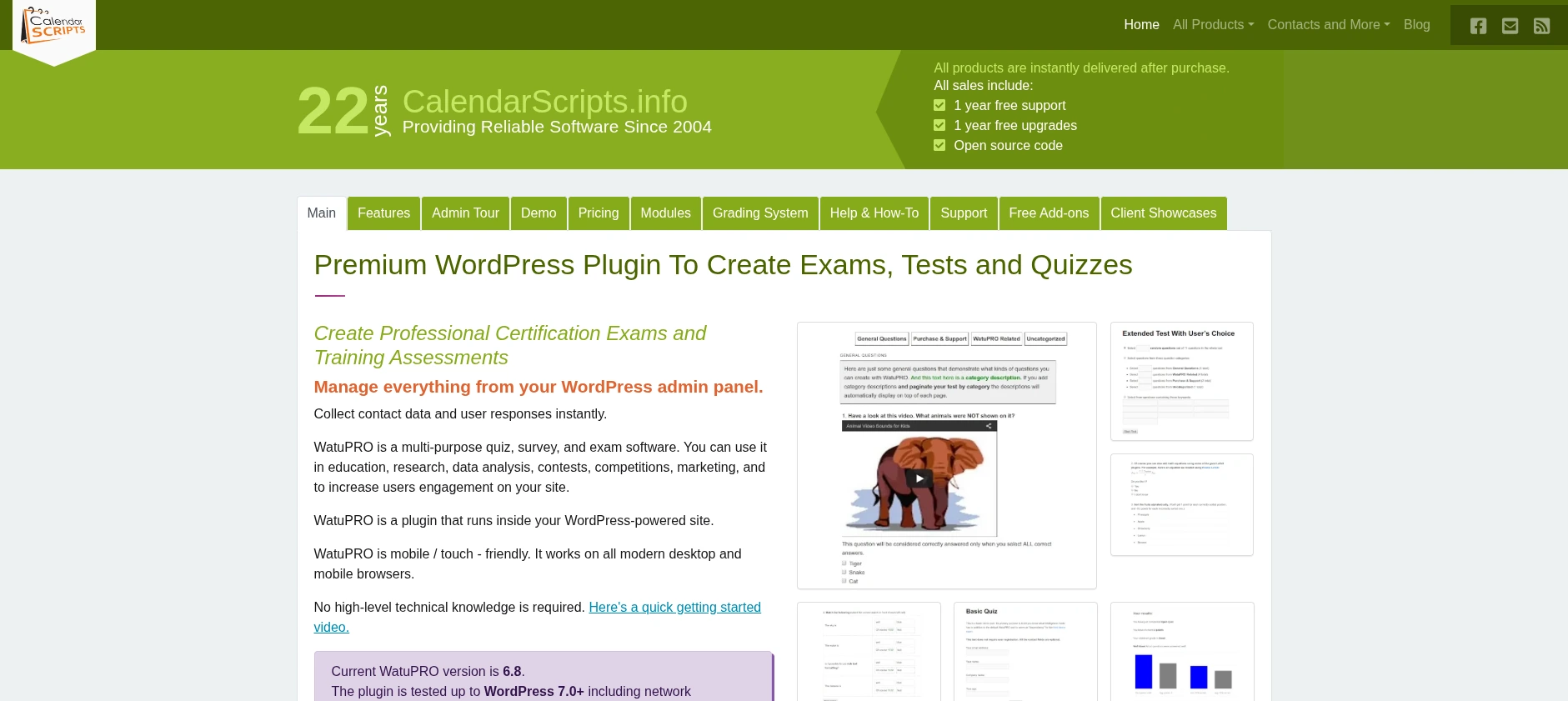Screen dimensions: 1568x701
Task: Select the Main tab
Action: point(322,213)
